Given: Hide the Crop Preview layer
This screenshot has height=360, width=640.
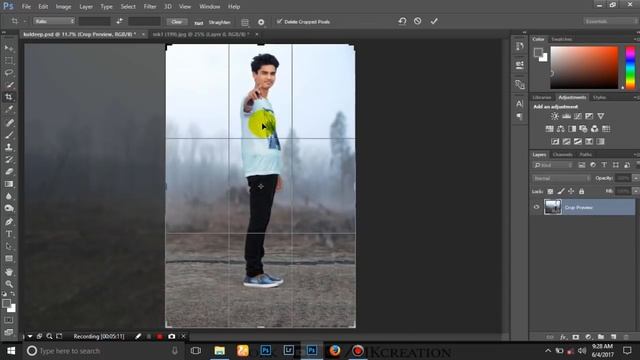Looking at the screenshot, I should [536, 207].
